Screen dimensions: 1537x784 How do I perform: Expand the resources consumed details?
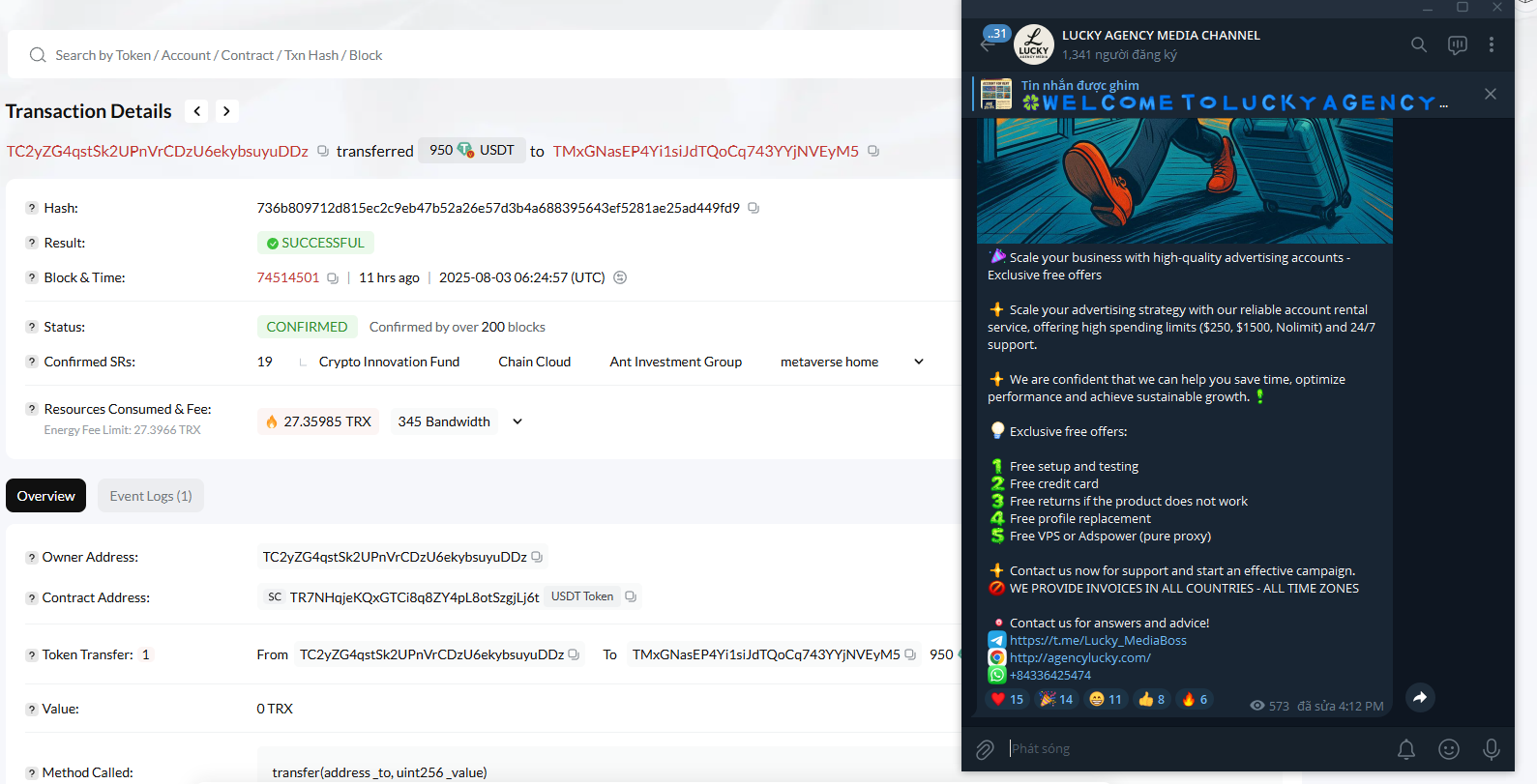click(x=517, y=421)
